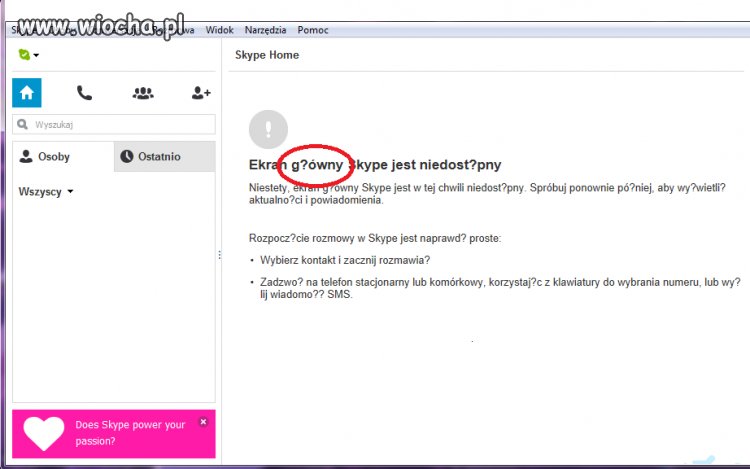Image resolution: width=750 pixels, height=469 pixels.
Task: Open the Skype Home screen icon
Action: click(27, 93)
